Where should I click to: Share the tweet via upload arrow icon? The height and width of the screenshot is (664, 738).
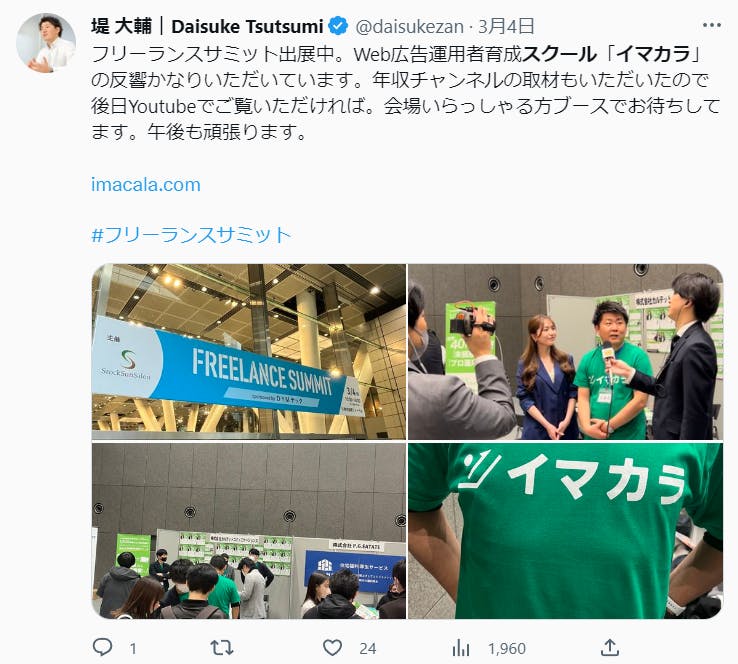pyautogui.click(x=610, y=648)
